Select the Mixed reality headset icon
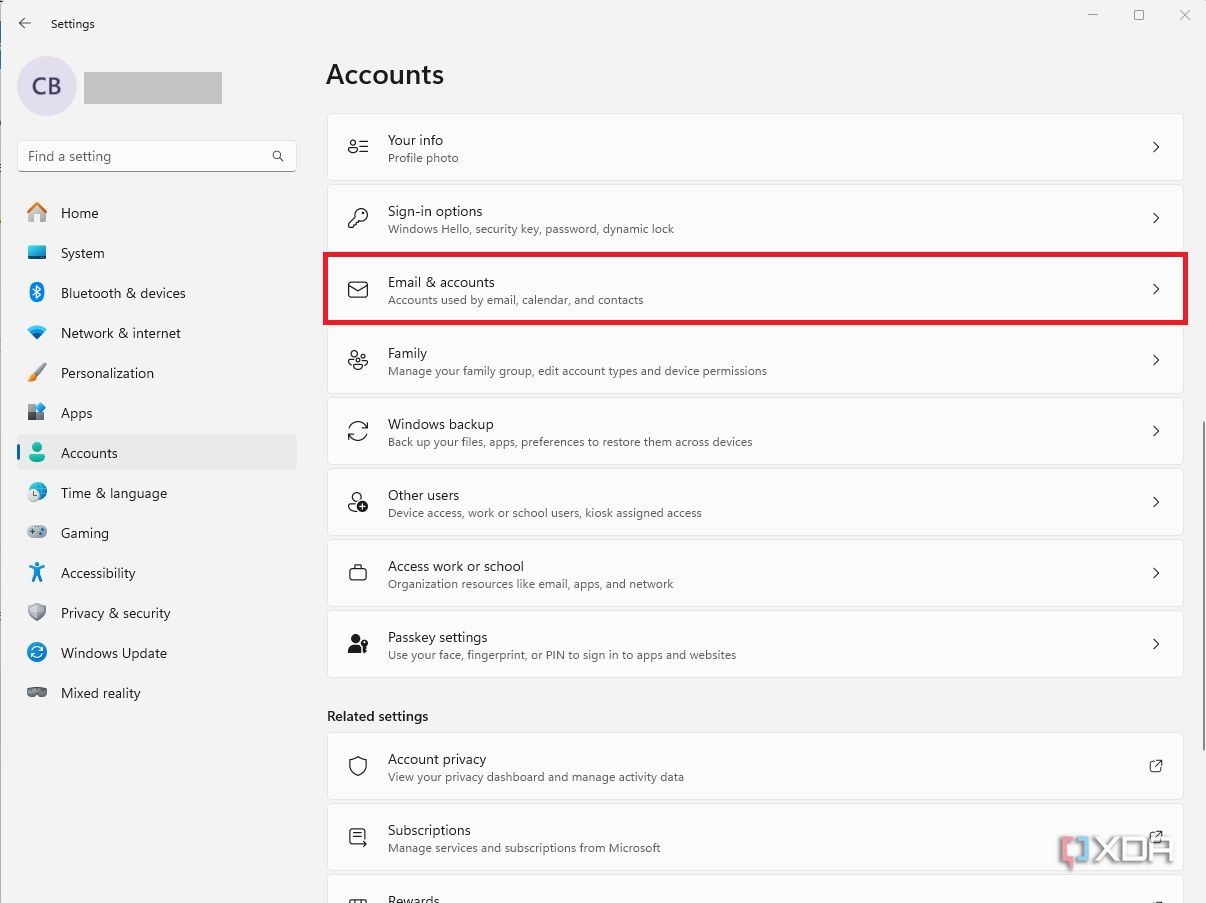This screenshot has height=903, width=1206. 37,693
